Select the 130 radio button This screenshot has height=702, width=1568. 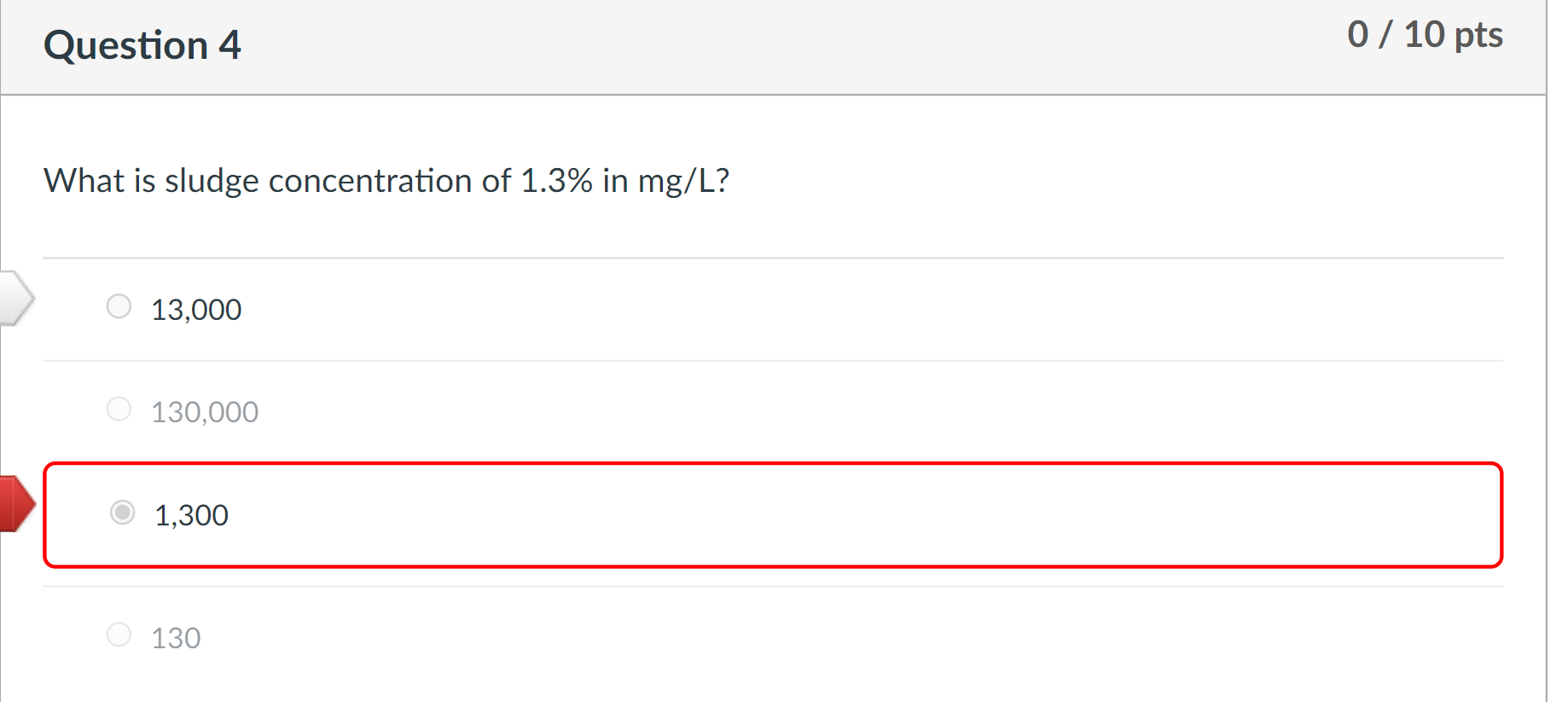(x=119, y=635)
